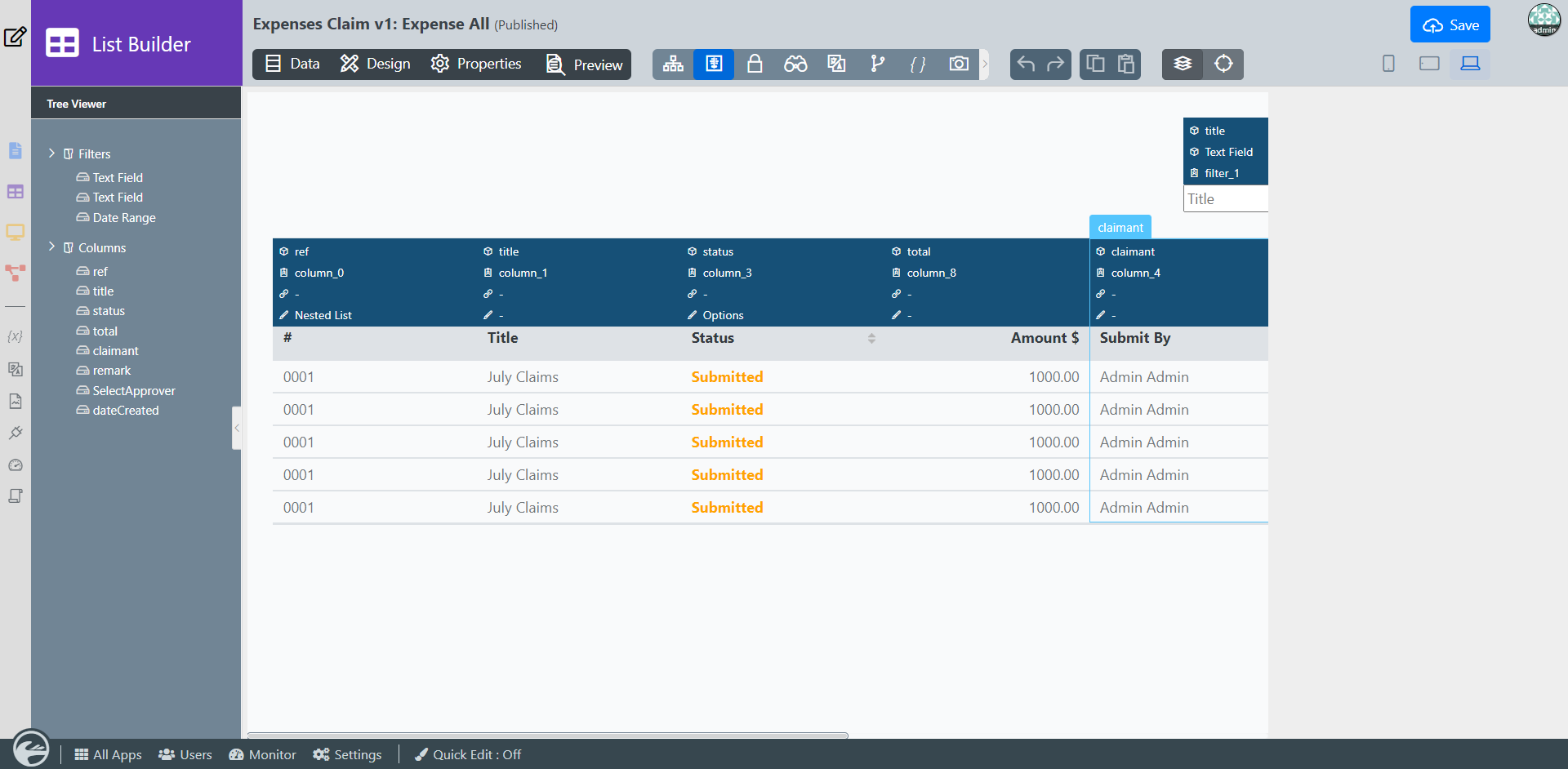1568x769 pixels.
Task: Click the paste clipboard icon
Action: [x=1126, y=64]
